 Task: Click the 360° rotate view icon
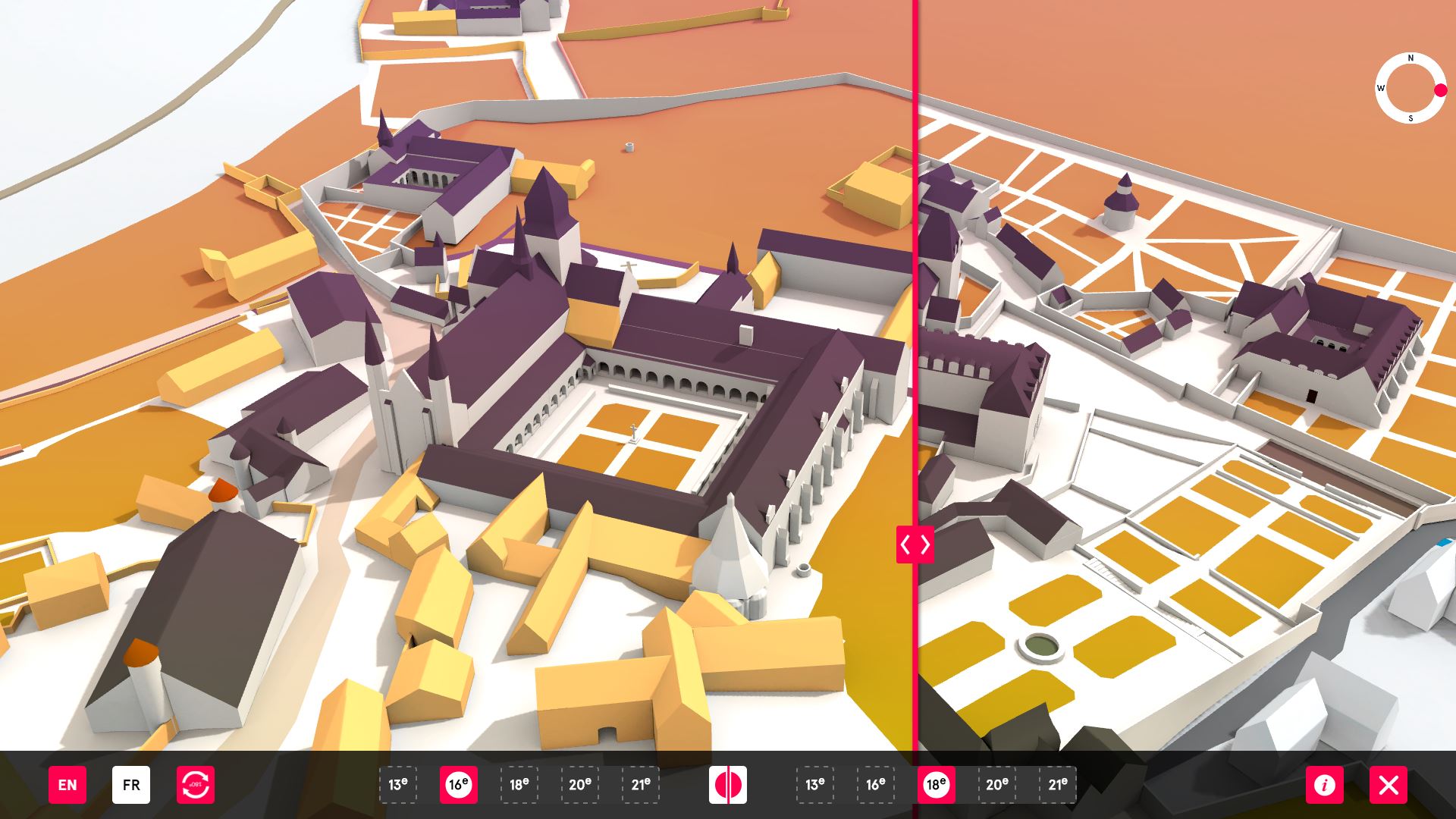(x=196, y=785)
